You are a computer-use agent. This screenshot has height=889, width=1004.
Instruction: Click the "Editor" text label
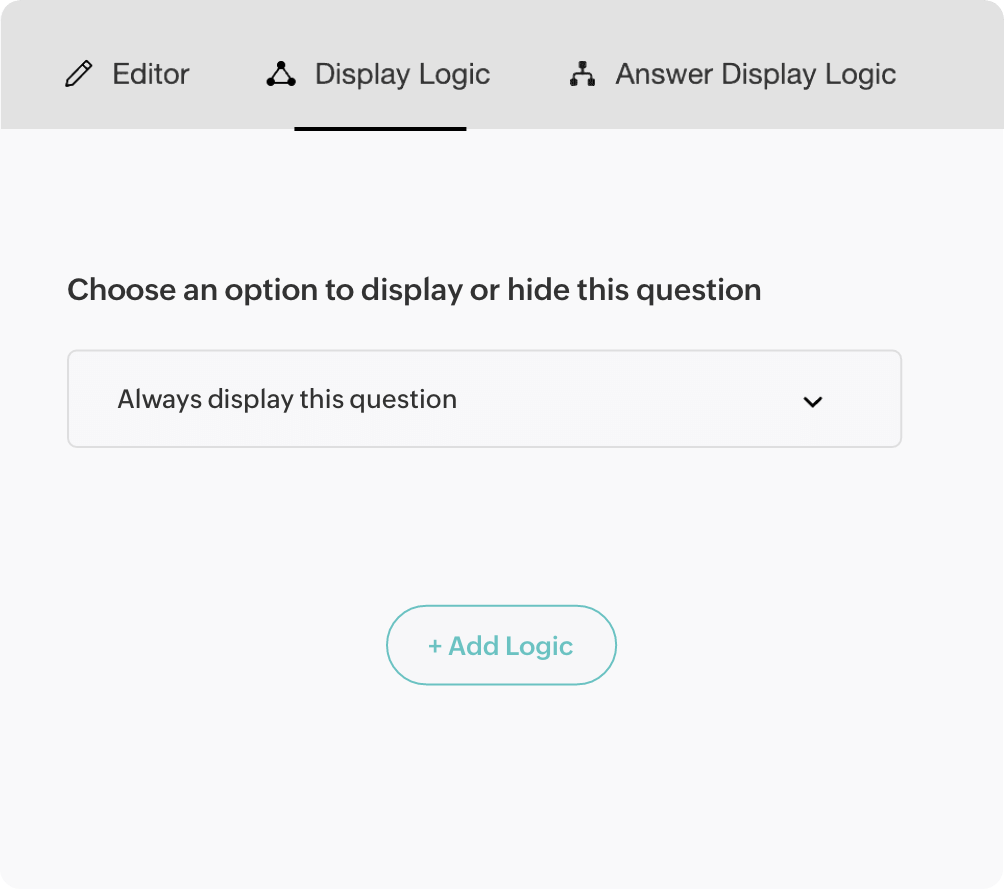151,74
